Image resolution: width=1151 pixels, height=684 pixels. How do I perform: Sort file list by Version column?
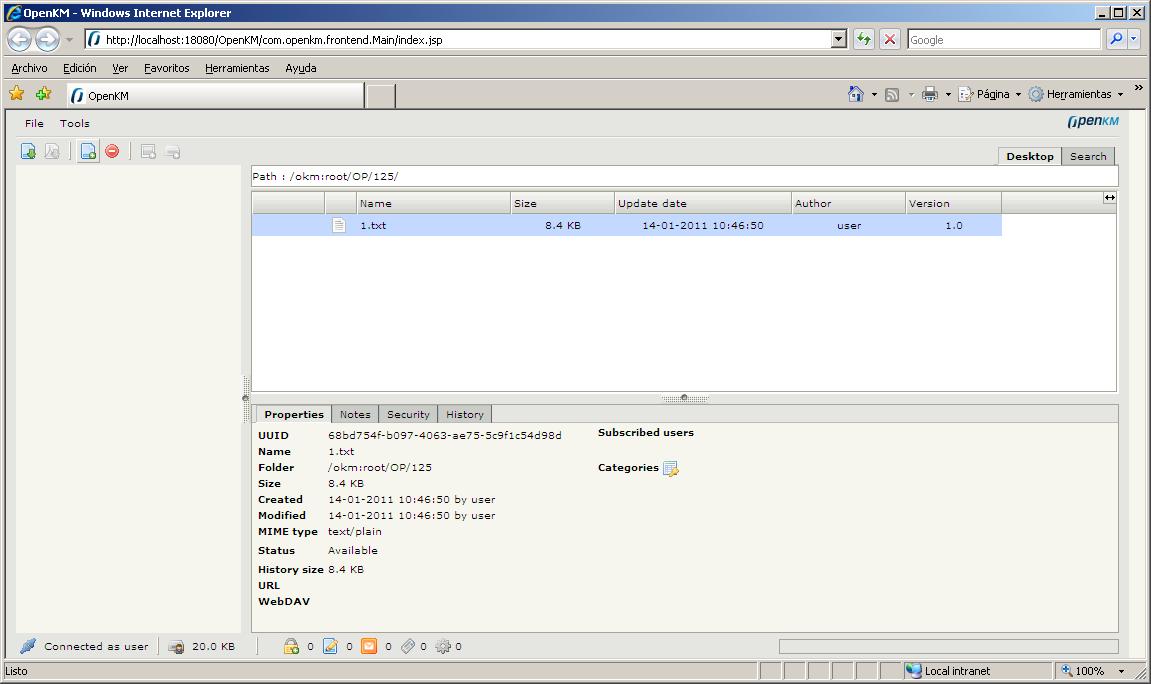(954, 203)
